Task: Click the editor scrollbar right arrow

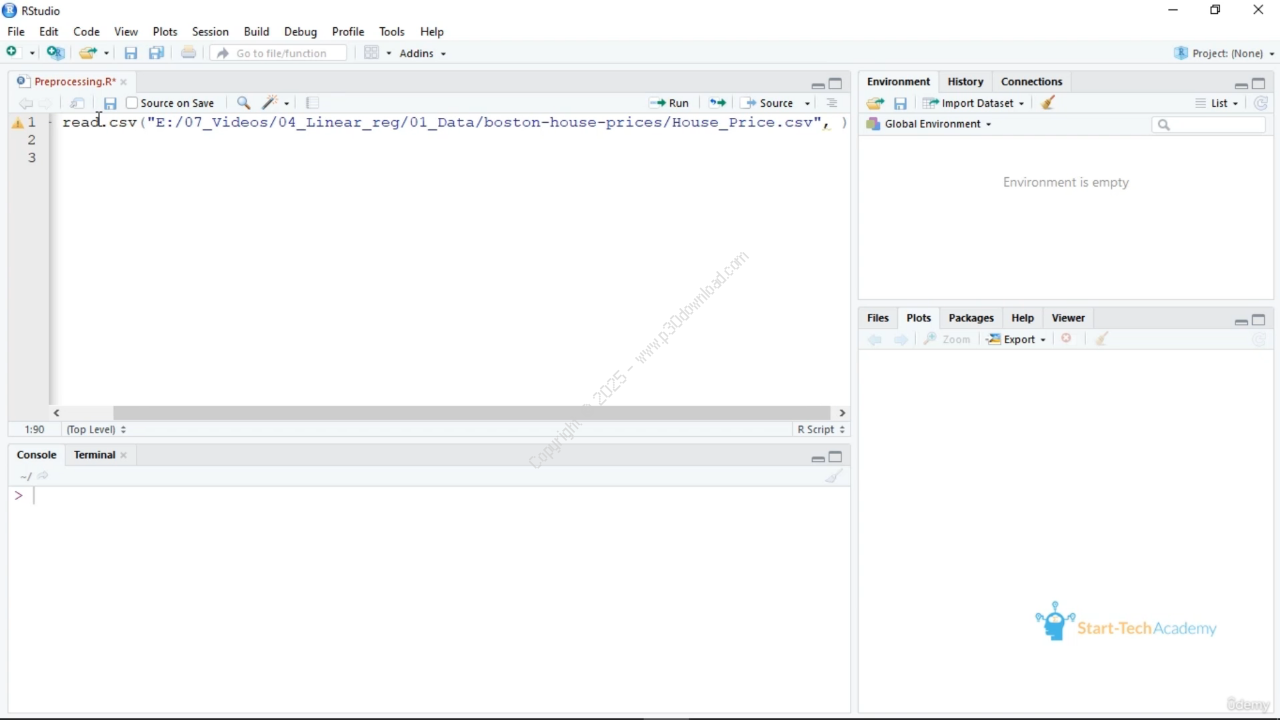Action: pyautogui.click(x=843, y=413)
